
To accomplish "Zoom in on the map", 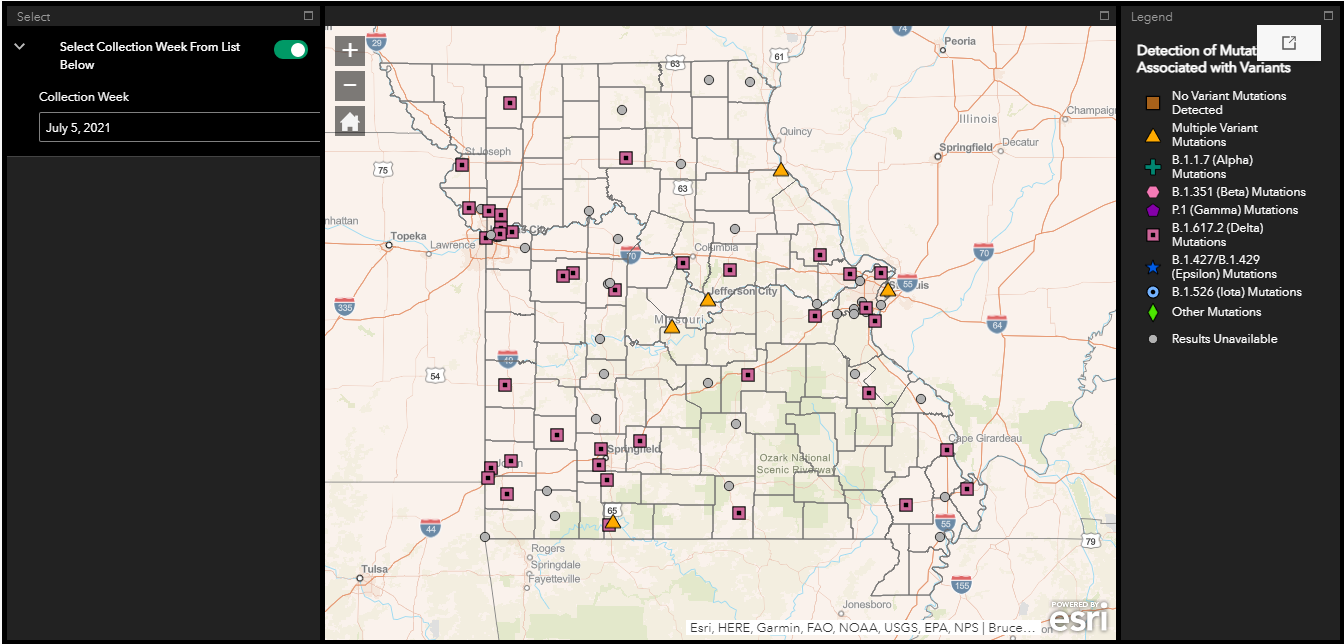I will pyautogui.click(x=349, y=51).
